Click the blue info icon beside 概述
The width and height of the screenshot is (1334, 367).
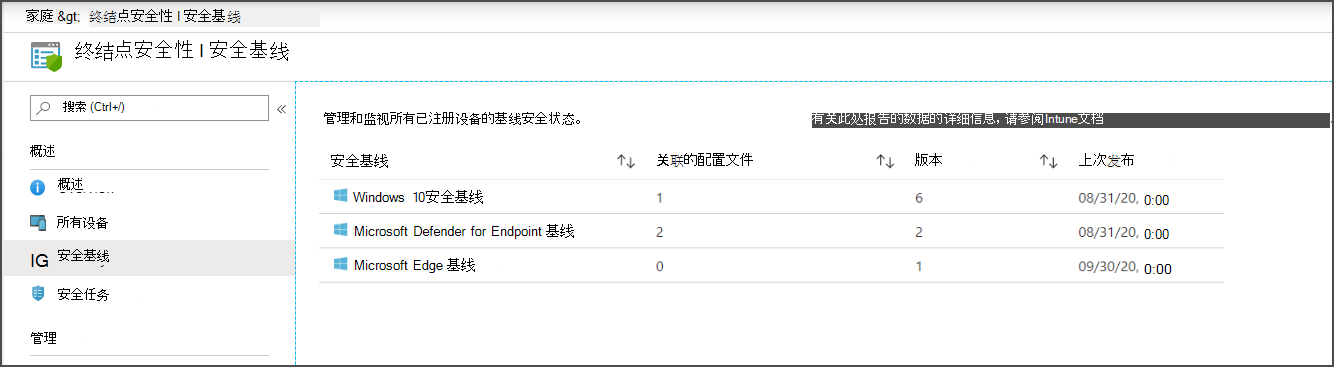pyautogui.click(x=38, y=187)
